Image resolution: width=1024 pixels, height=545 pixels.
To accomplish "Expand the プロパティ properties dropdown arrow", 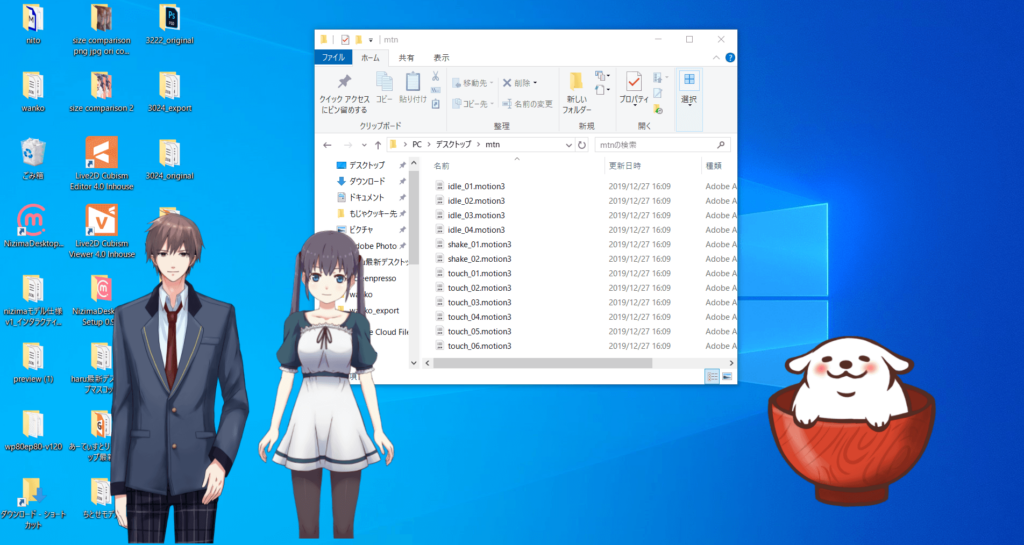I will [x=634, y=106].
